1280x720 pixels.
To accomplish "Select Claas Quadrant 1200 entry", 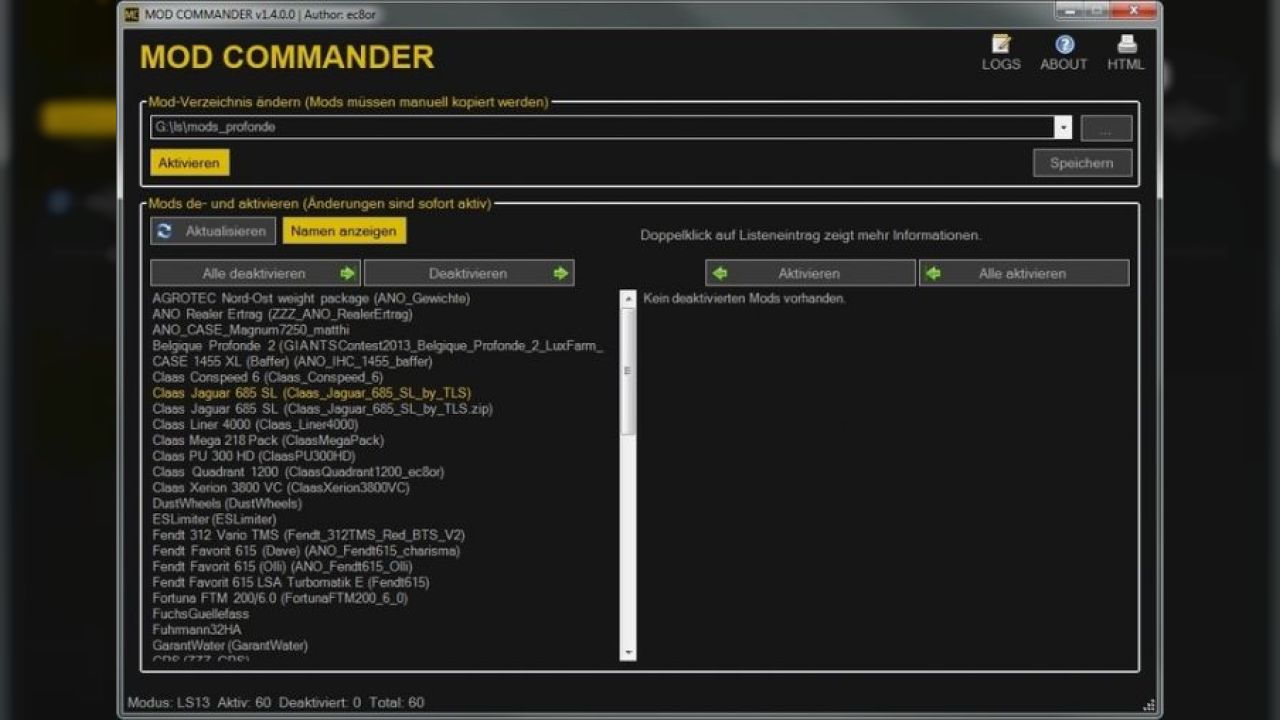I will point(298,472).
